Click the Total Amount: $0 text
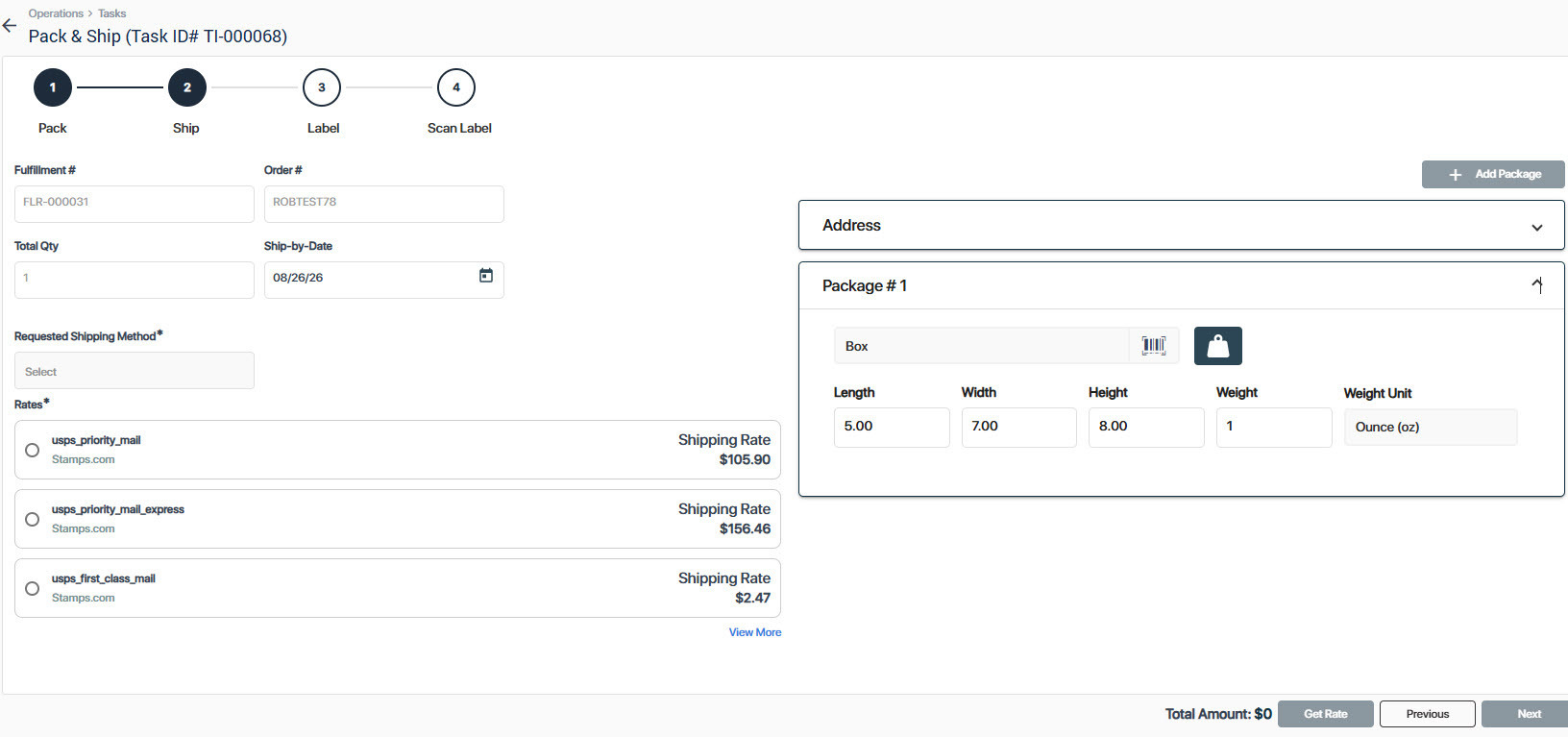This screenshot has width=1568, height=737. [1218, 714]
